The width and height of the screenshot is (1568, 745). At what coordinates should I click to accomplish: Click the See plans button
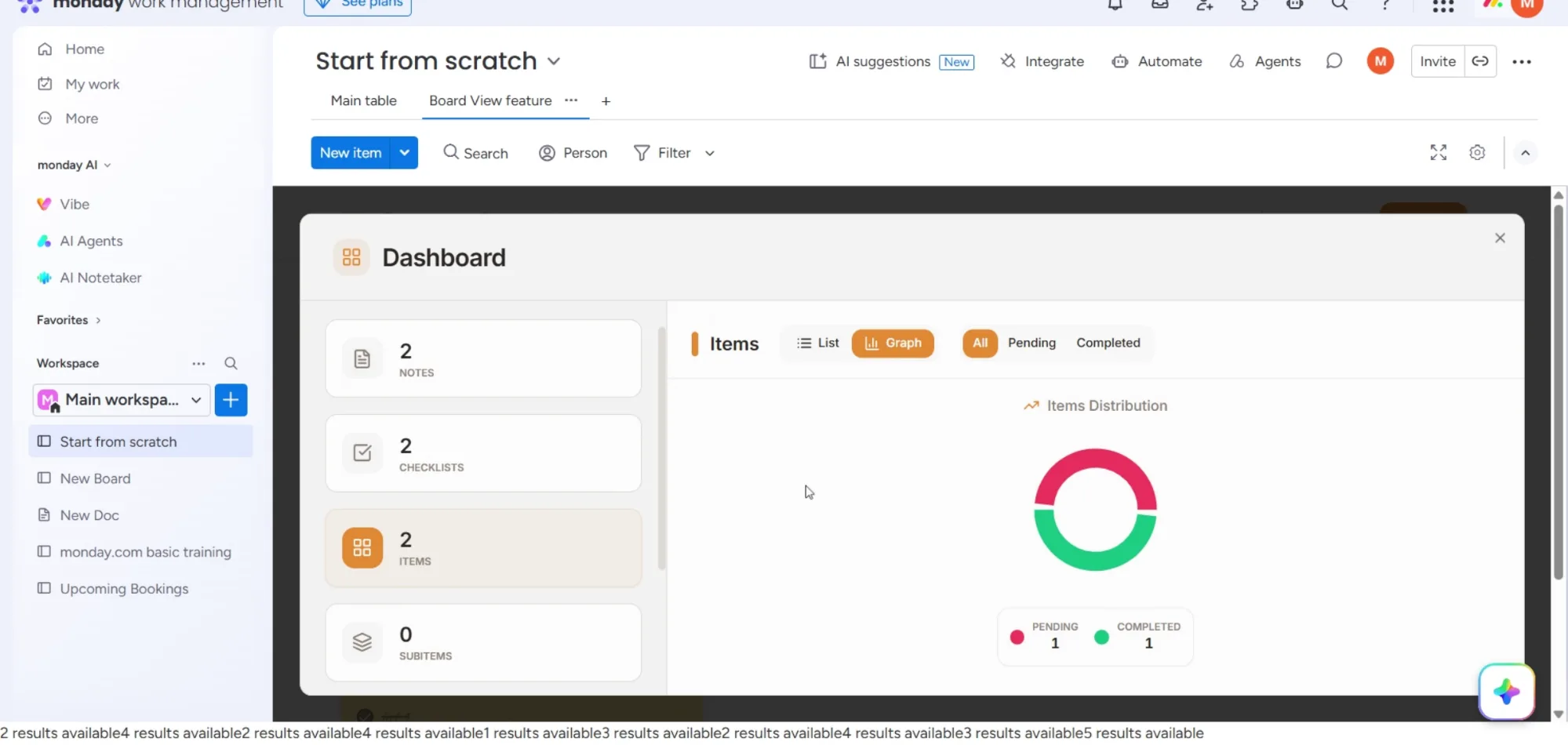pos(358,5)
